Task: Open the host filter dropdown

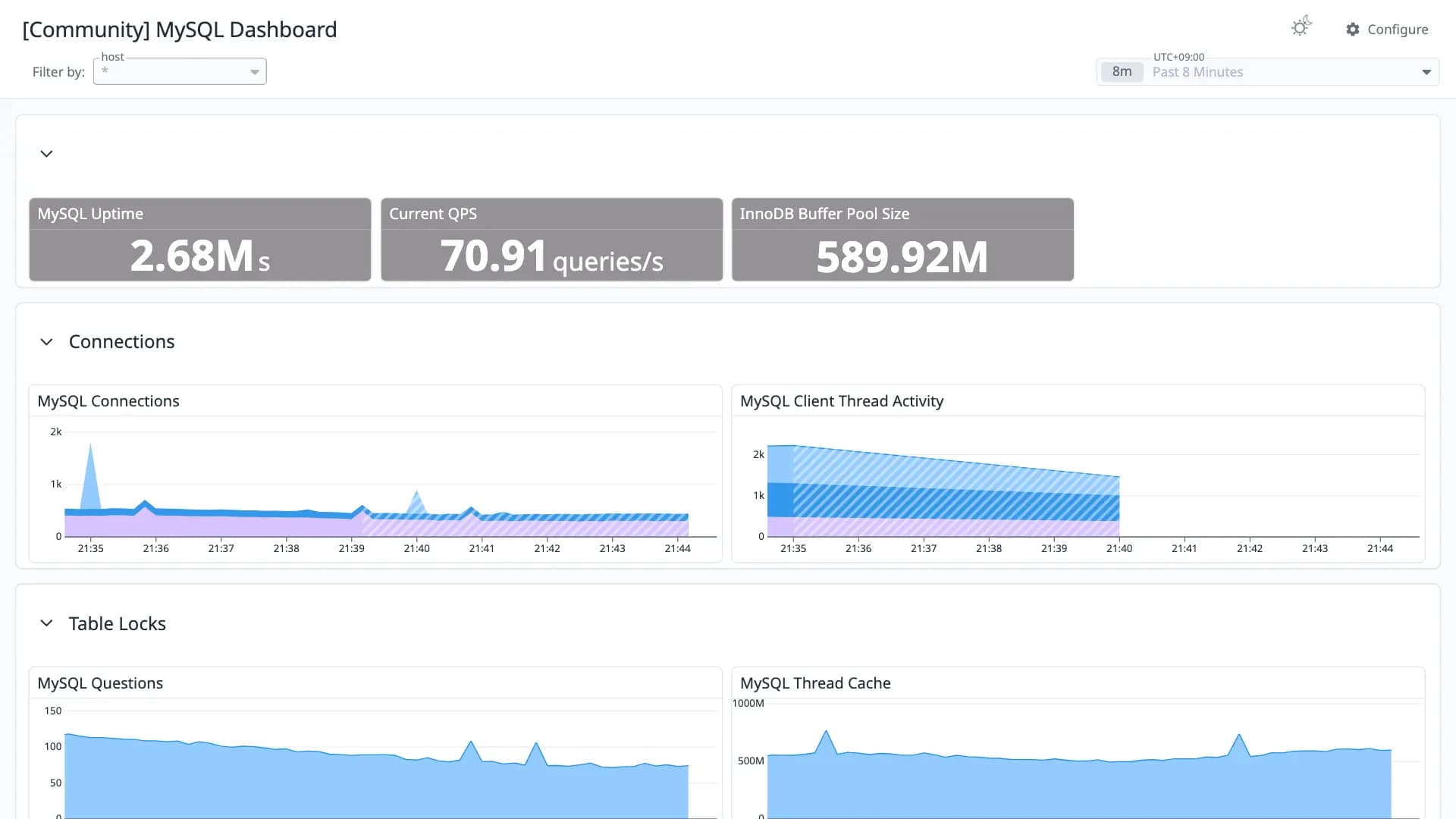Action: pos(180,71)
